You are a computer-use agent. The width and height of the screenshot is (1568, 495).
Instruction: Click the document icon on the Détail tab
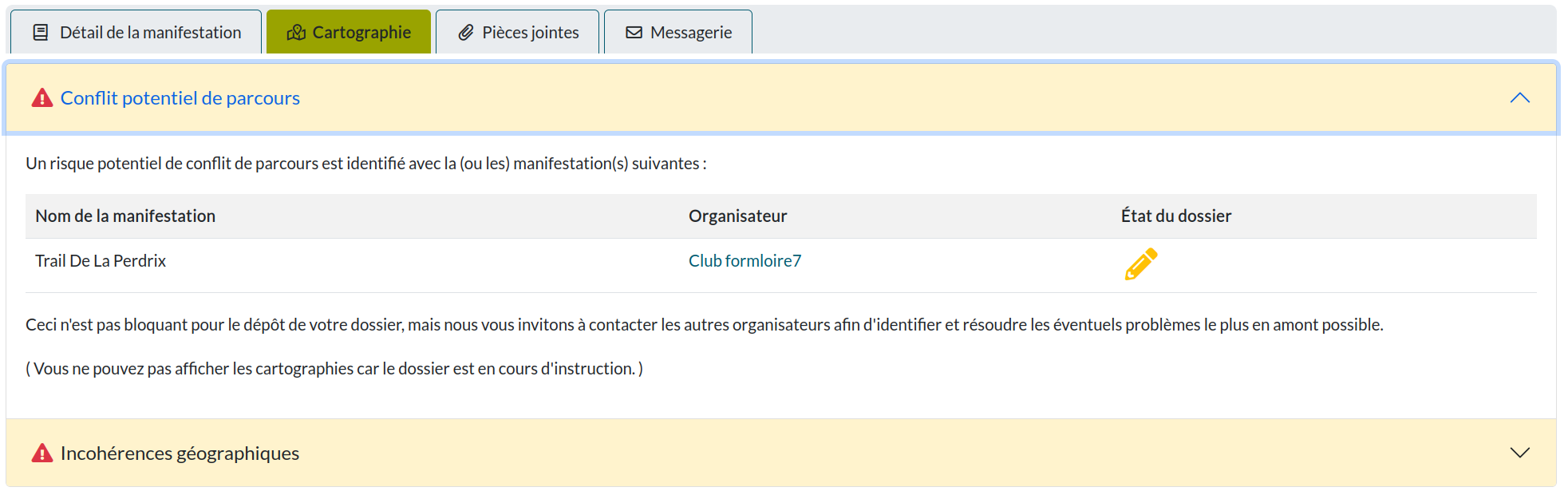point(40,33)
